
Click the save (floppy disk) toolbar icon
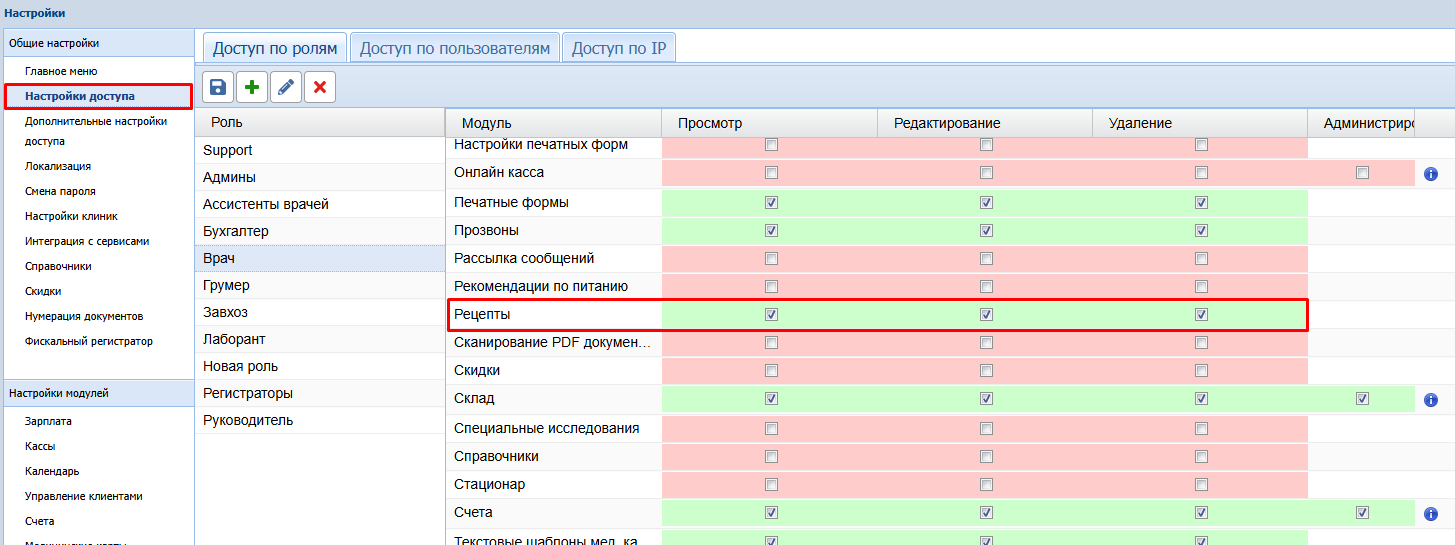(x=218, y=88)
